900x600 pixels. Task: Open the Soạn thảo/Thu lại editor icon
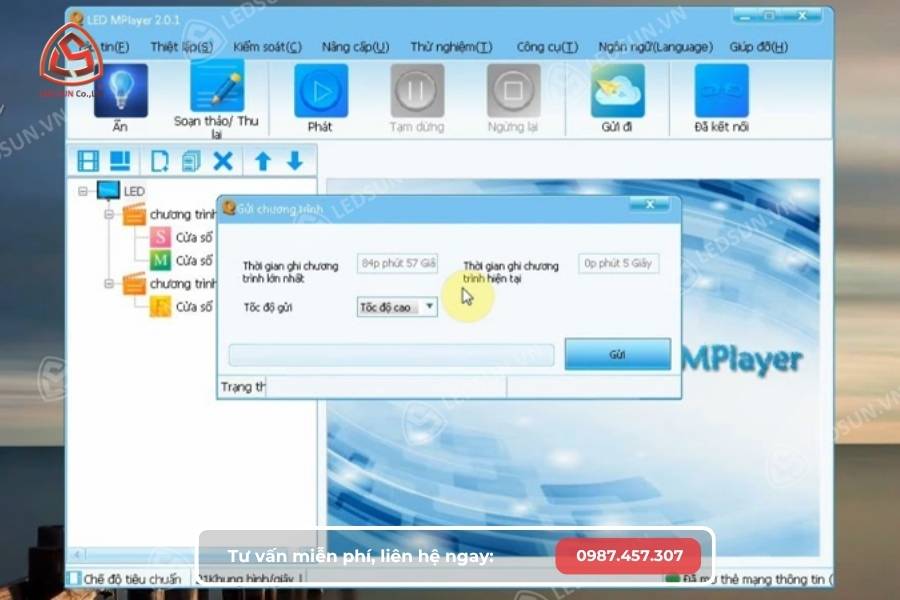(x=219, y=90)
